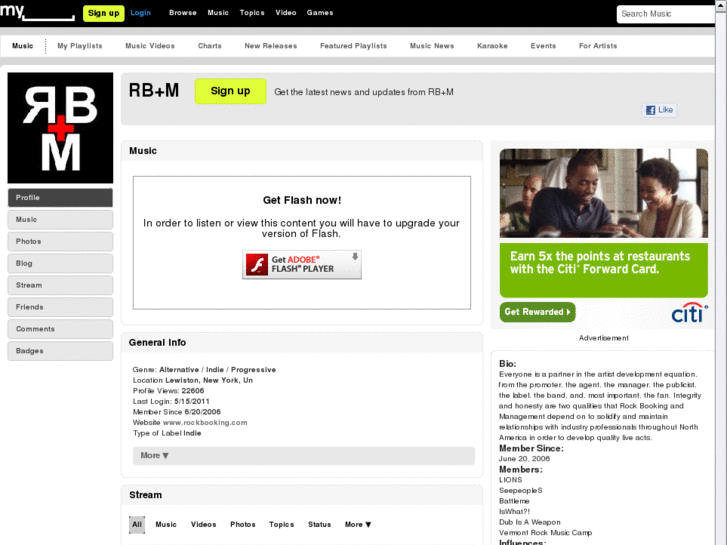Click the 'Lewiston, New York, Un' location text
The width and height of the screenshot is (727, 545).
pos(209,380)
